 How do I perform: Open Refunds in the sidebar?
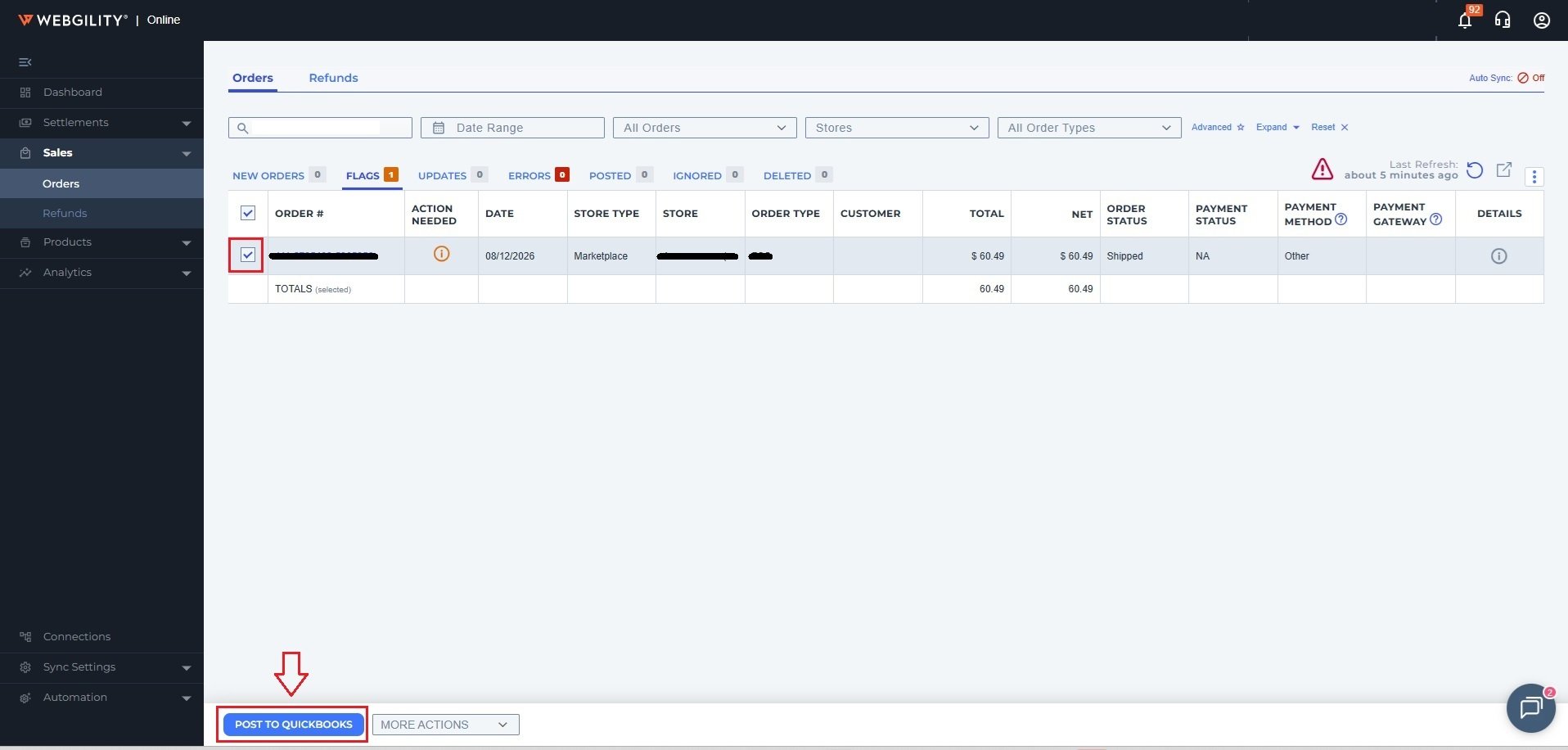(65, 214)
